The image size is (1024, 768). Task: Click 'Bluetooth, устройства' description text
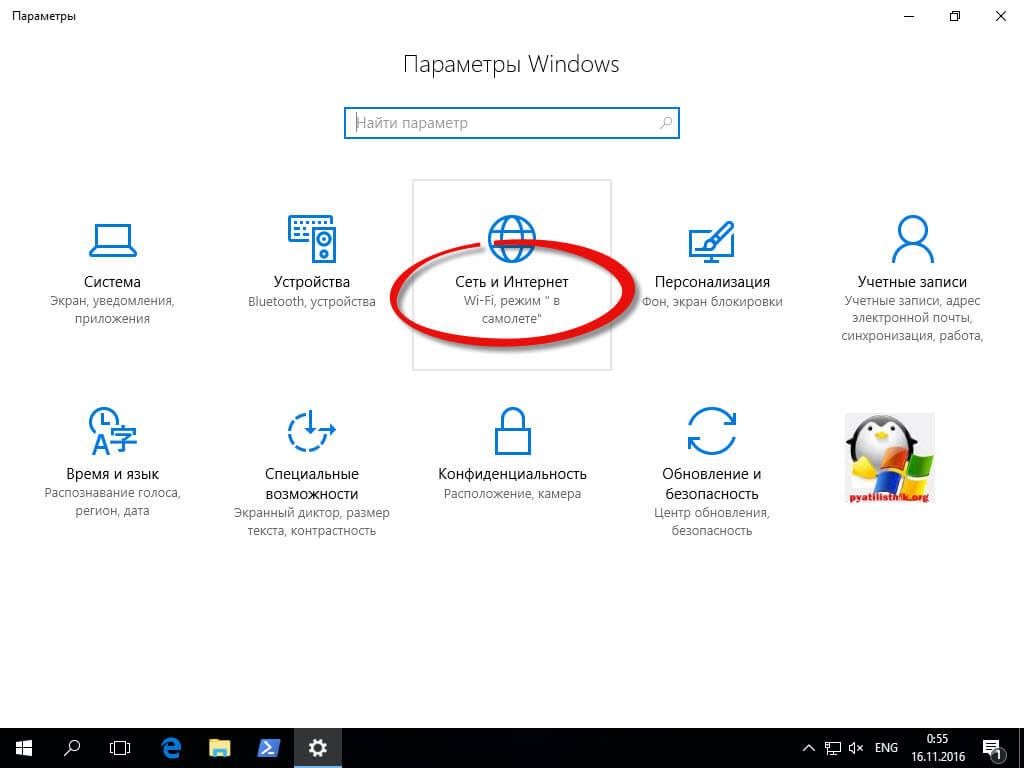pyautogui.click(x=312, y=302)
